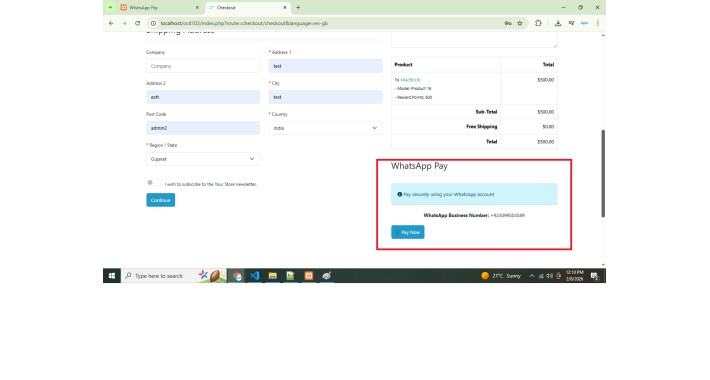Click the Address 1 input field

326,66
